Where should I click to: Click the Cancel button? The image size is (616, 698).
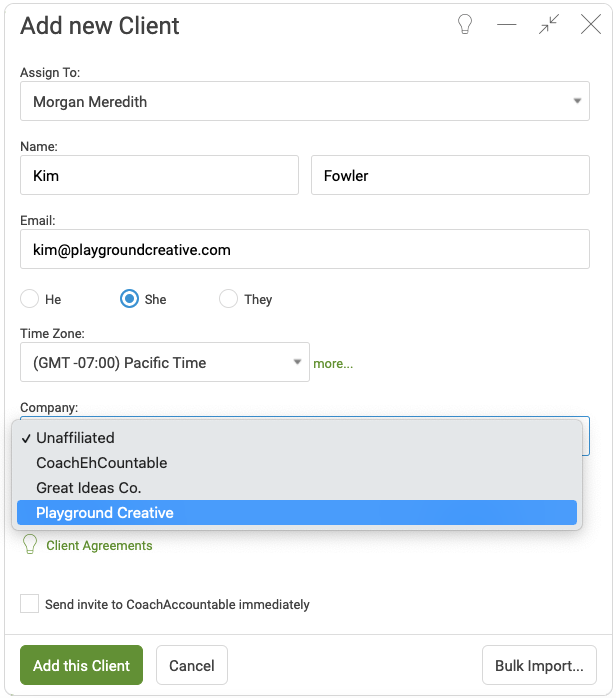point(192,665)
